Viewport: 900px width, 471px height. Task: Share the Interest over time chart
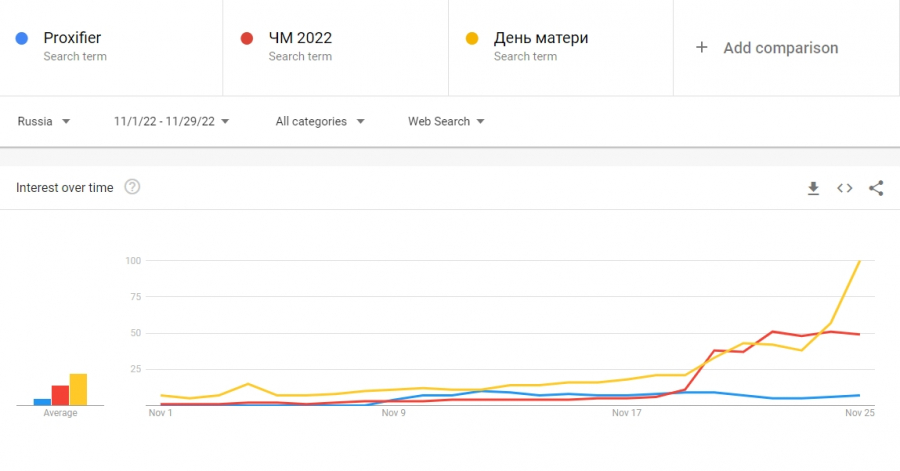coord(876,188)
